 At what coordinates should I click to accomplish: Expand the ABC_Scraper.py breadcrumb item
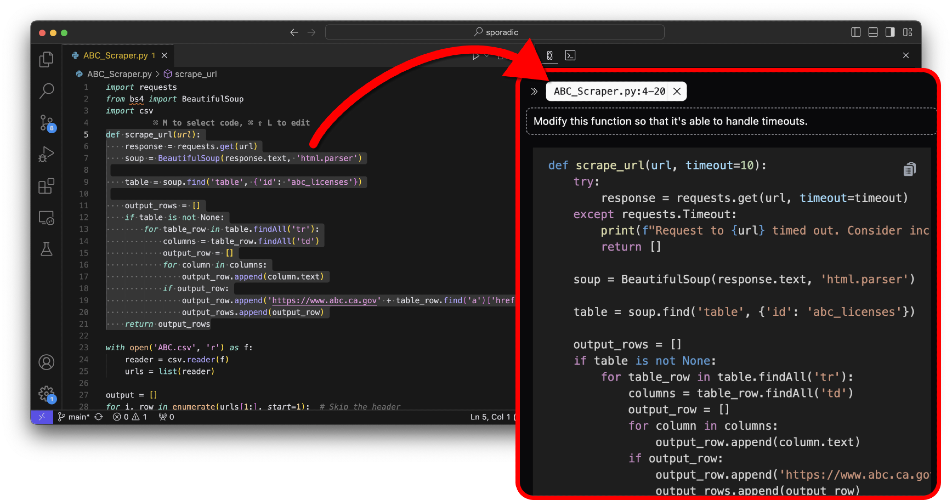click(114, 74)
